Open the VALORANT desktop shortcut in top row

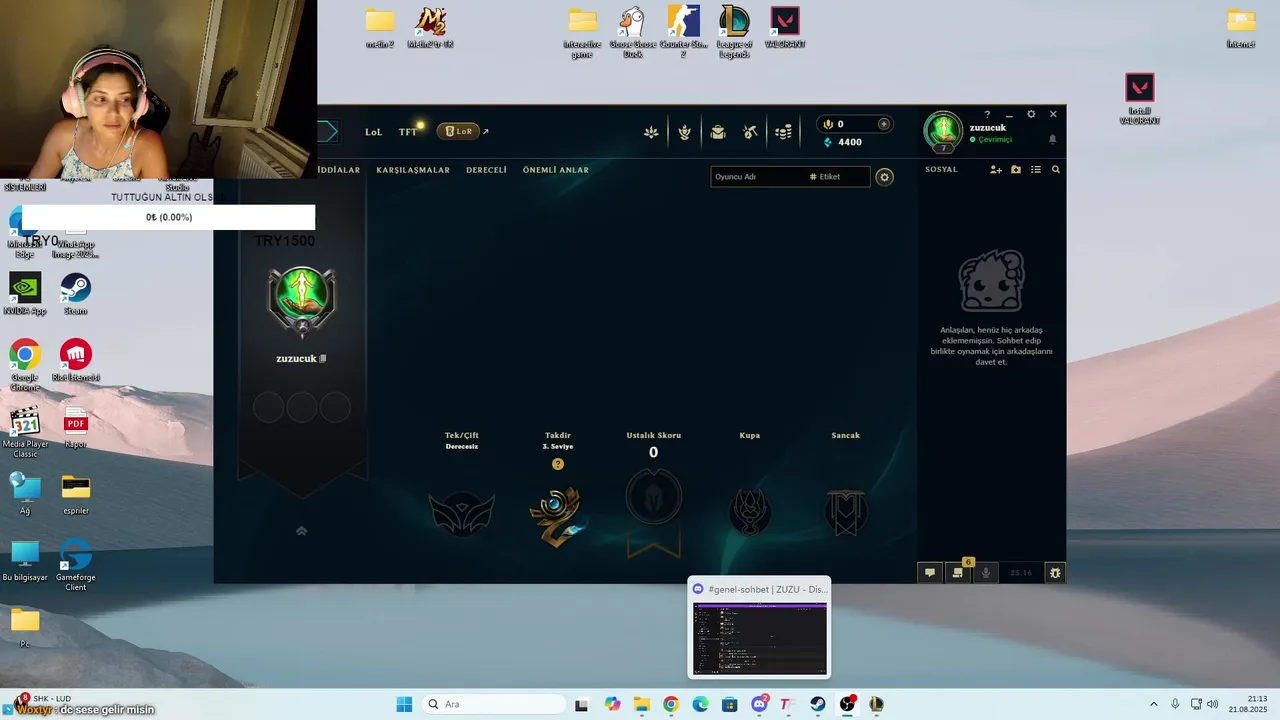coord(785,27)
